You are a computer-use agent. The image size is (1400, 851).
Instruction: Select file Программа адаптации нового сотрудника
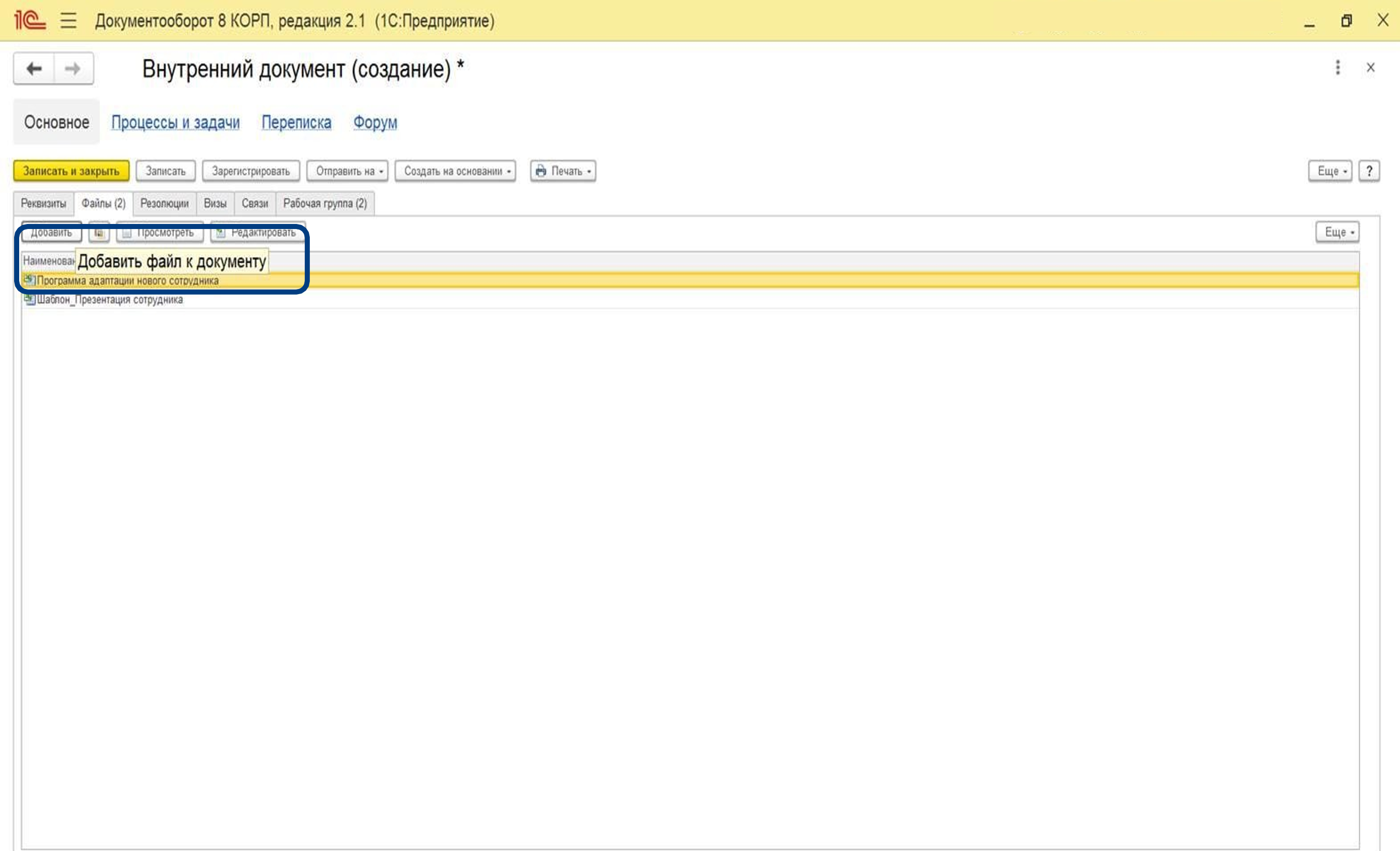[x=690, y=280]
